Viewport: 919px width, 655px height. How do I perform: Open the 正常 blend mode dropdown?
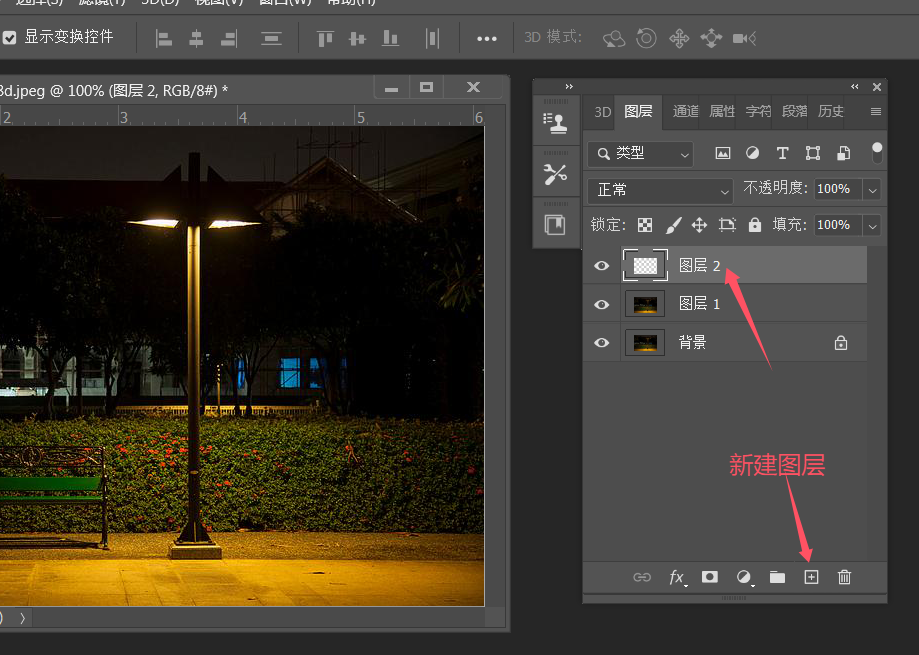click(x=661, y=190)
